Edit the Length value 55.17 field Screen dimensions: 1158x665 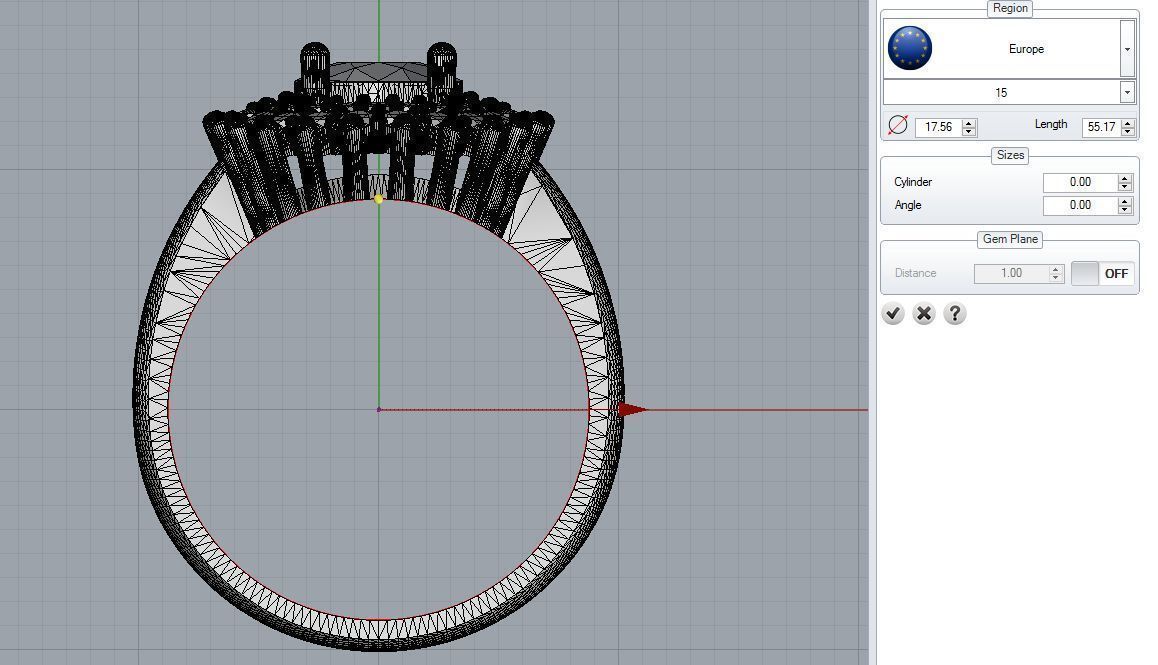(x=1101, y=127)
